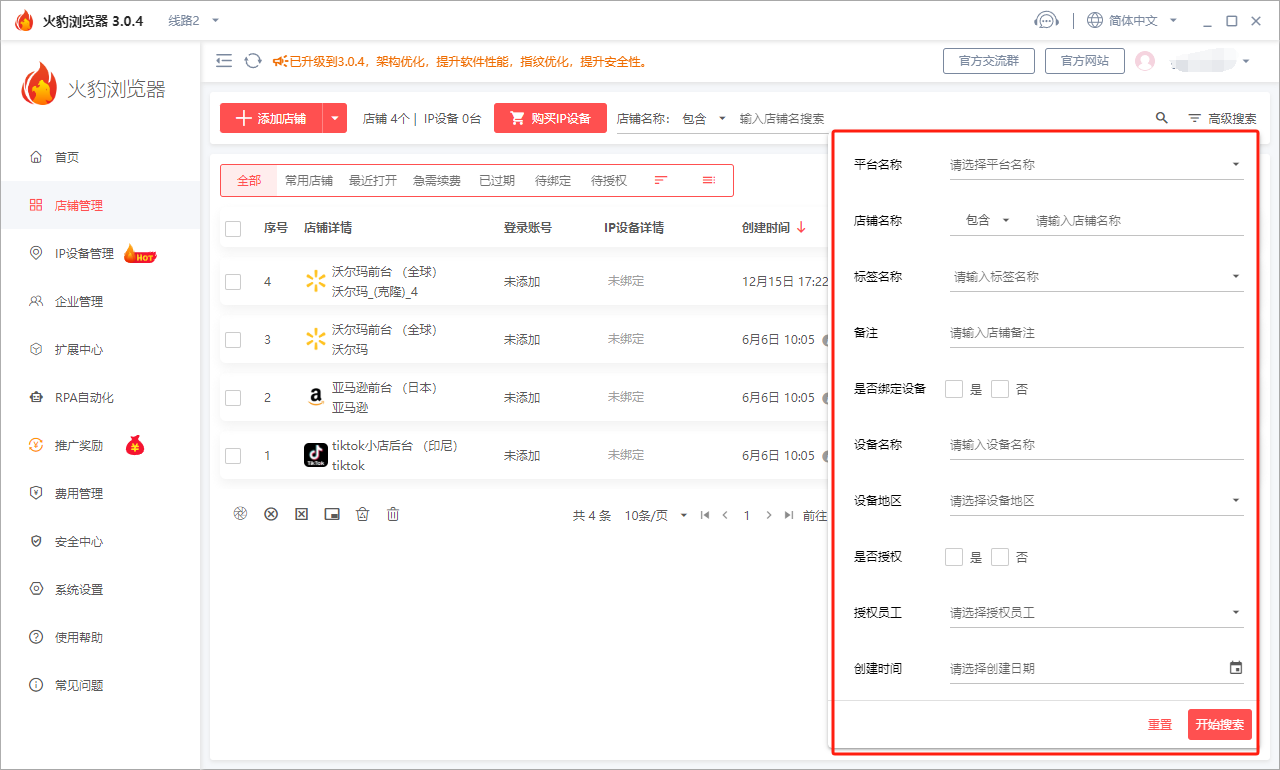Check 是 under 是否绑定设备
Image resolution: width=1280 pixels, height=770 pixels.
[953, 388]
